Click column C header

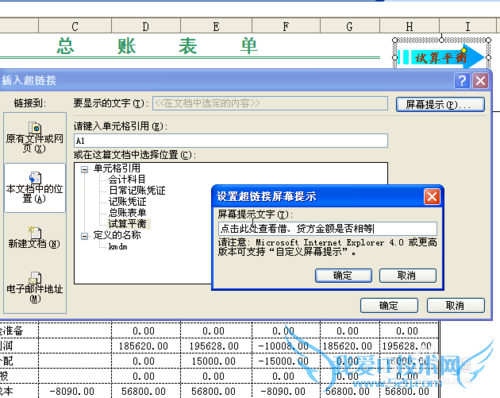click(75, 26)
